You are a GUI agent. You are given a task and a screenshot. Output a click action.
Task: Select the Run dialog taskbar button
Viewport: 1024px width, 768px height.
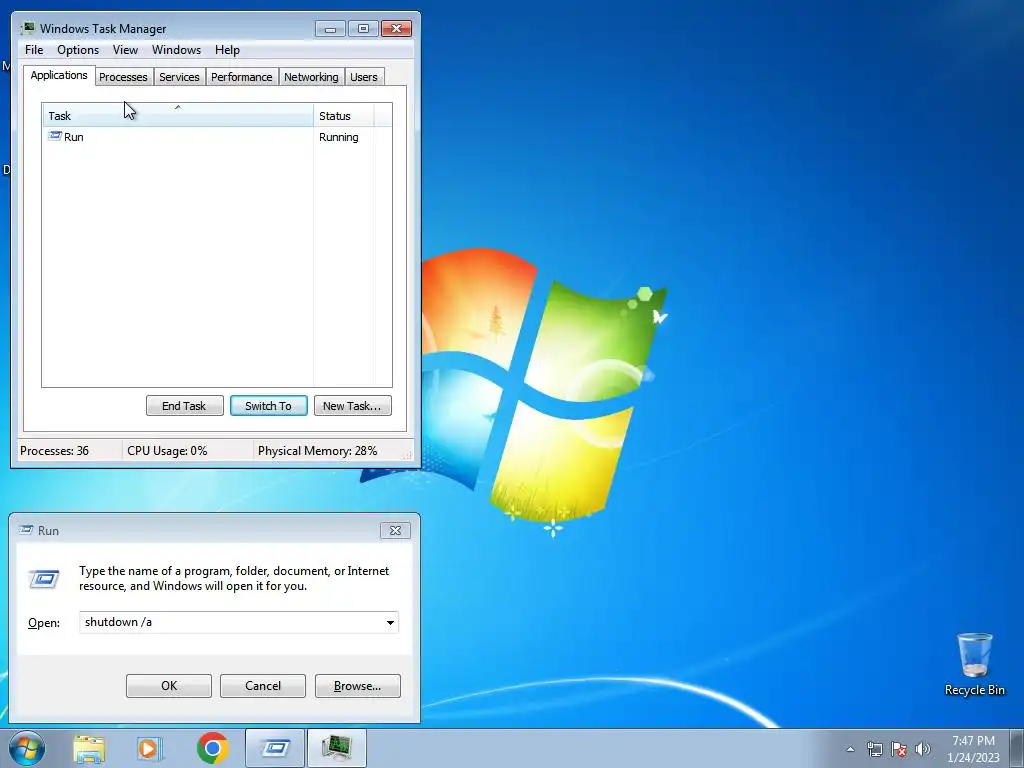click(275, 748)
